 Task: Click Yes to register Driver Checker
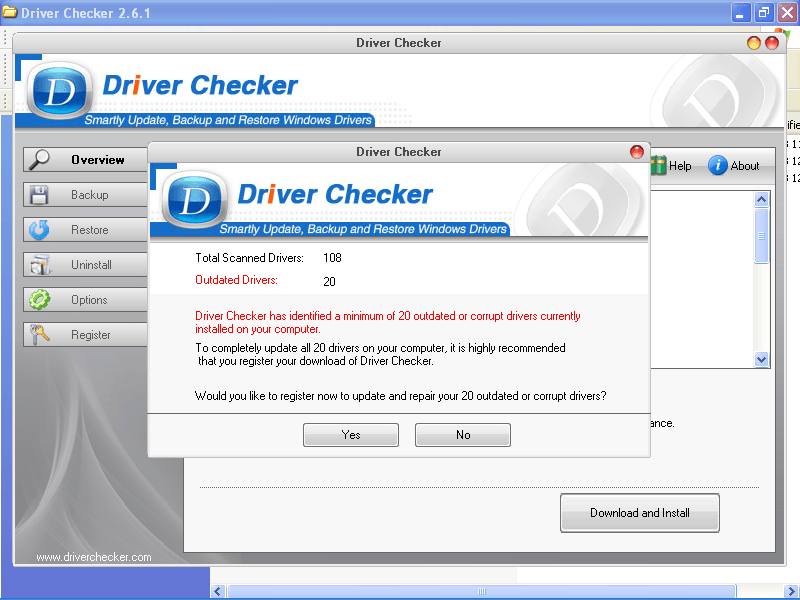point(351,435)
